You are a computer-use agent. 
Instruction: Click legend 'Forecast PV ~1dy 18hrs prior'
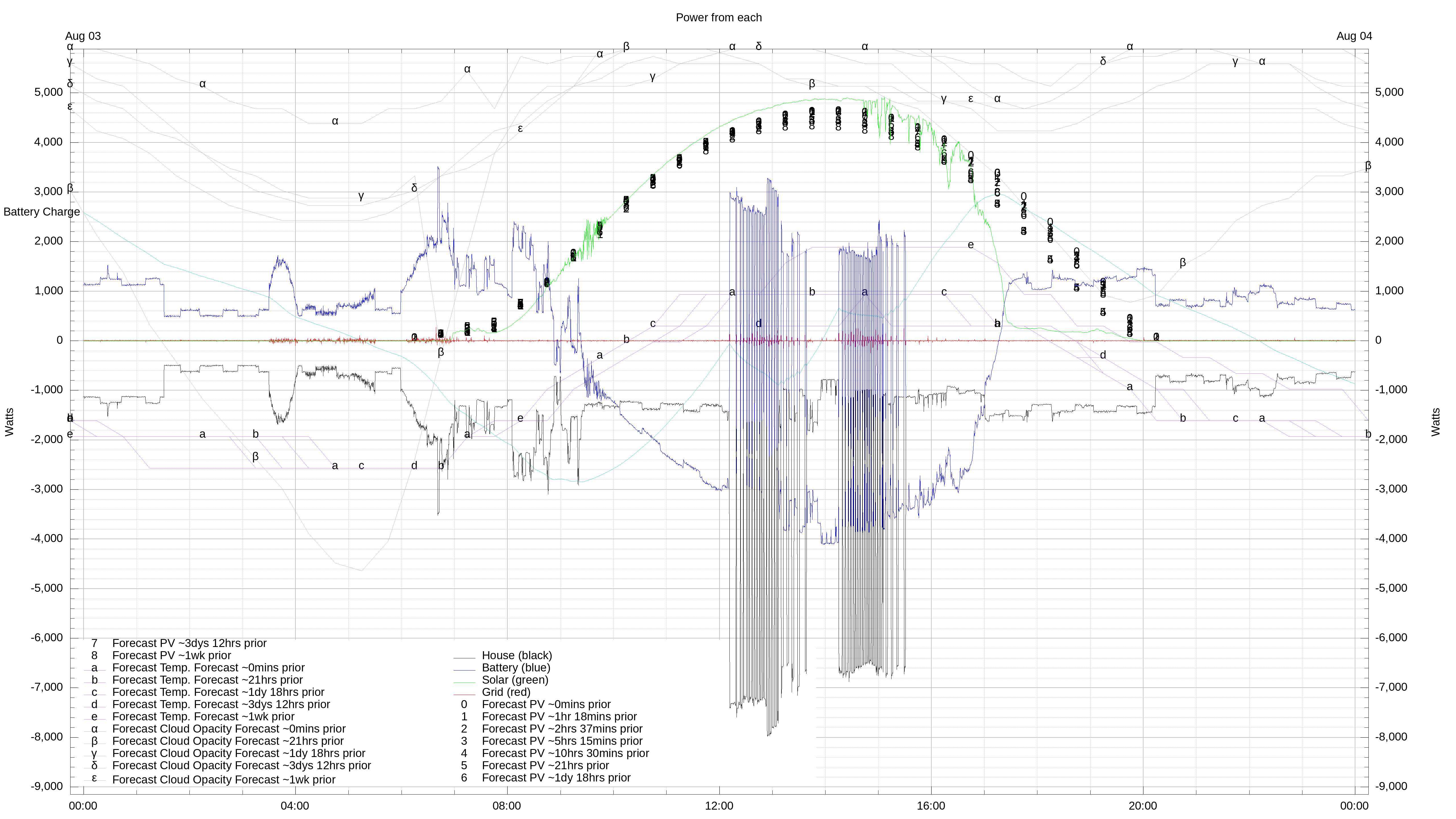click(x=556, y=778)
